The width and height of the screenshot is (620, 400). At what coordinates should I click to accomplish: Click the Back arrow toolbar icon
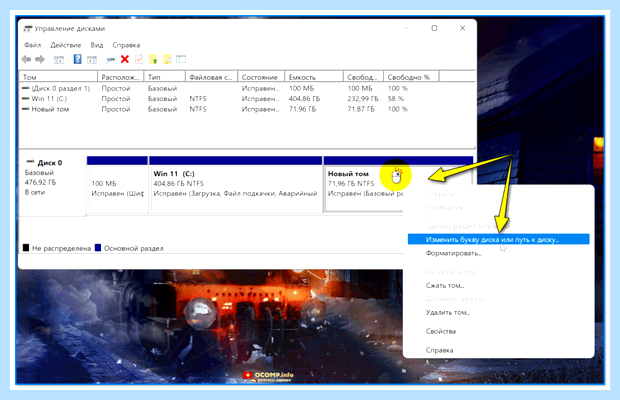pyautogui.click(x=26, y=60)
